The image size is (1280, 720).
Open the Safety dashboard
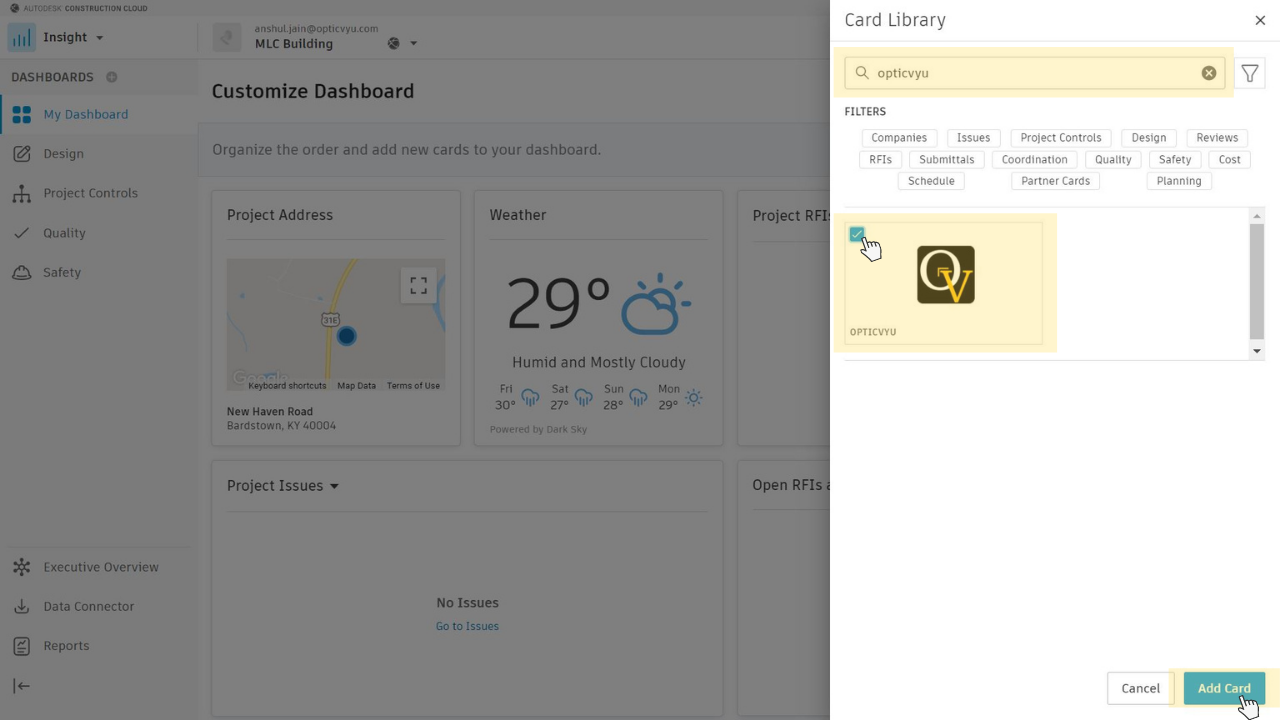click(x=62, y=272)
